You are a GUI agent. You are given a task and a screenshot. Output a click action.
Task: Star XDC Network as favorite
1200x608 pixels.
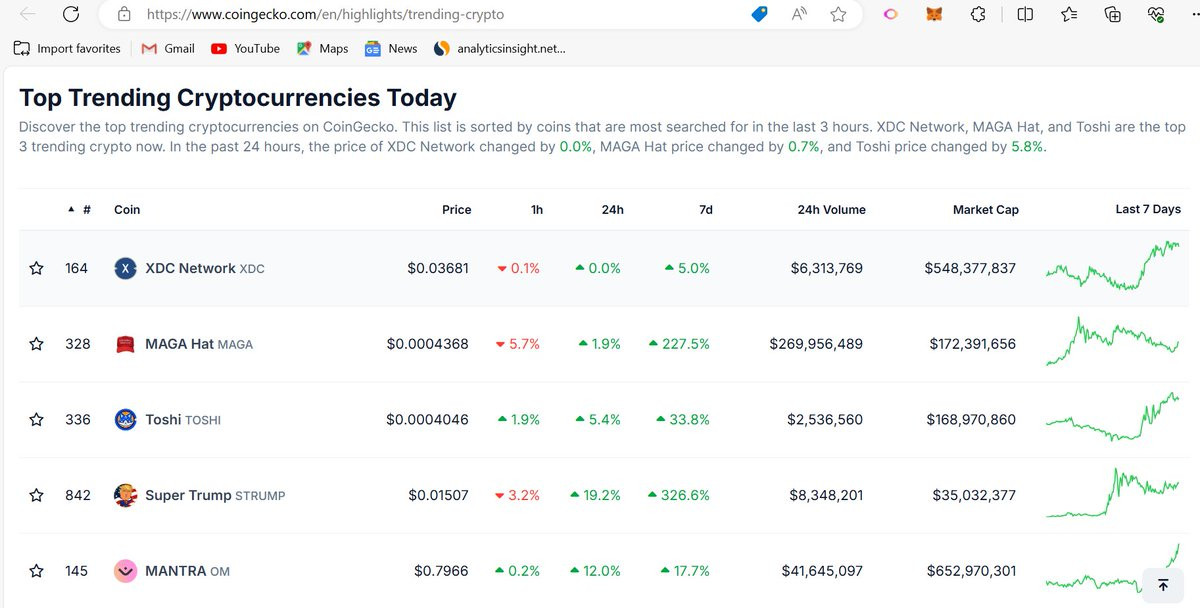(x=37, y=268)
